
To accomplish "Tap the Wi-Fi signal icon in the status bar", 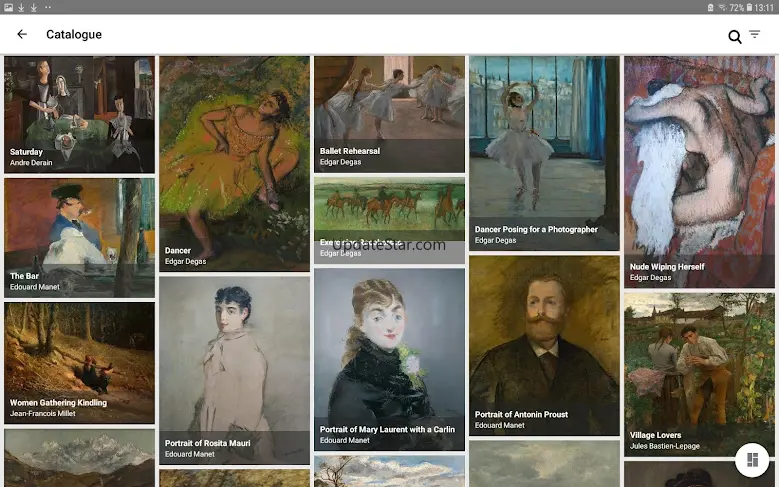I will tap(723, 7).
